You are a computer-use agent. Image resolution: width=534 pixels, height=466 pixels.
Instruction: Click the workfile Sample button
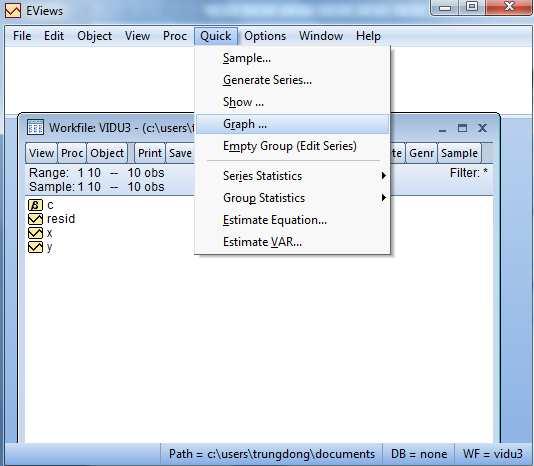coord(459,153)
